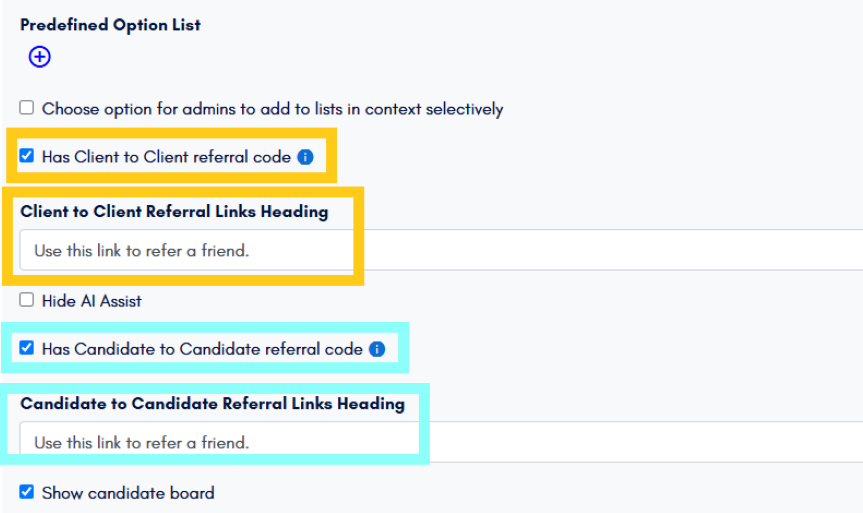Tick the Hide AI Assist checkbox
Image resolution: width=863 pixels, height=513 pixels.
click(x=26, y=300)
